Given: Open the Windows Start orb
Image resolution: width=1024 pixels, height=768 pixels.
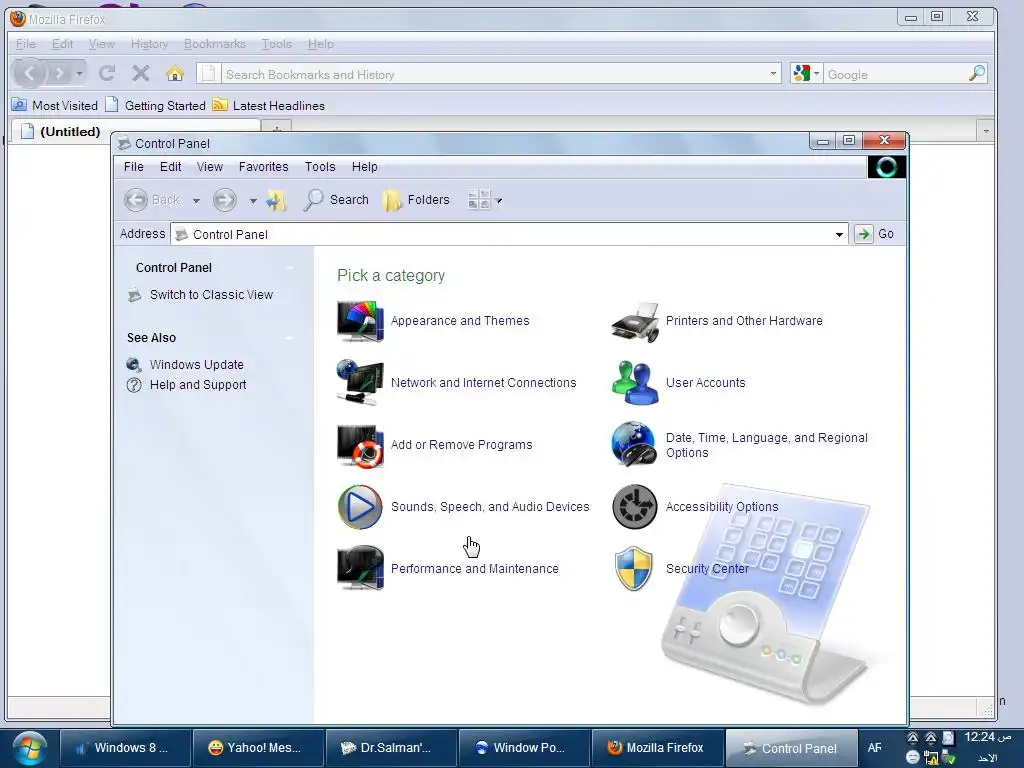Looking at the screenshot, I should coord(29,748).
